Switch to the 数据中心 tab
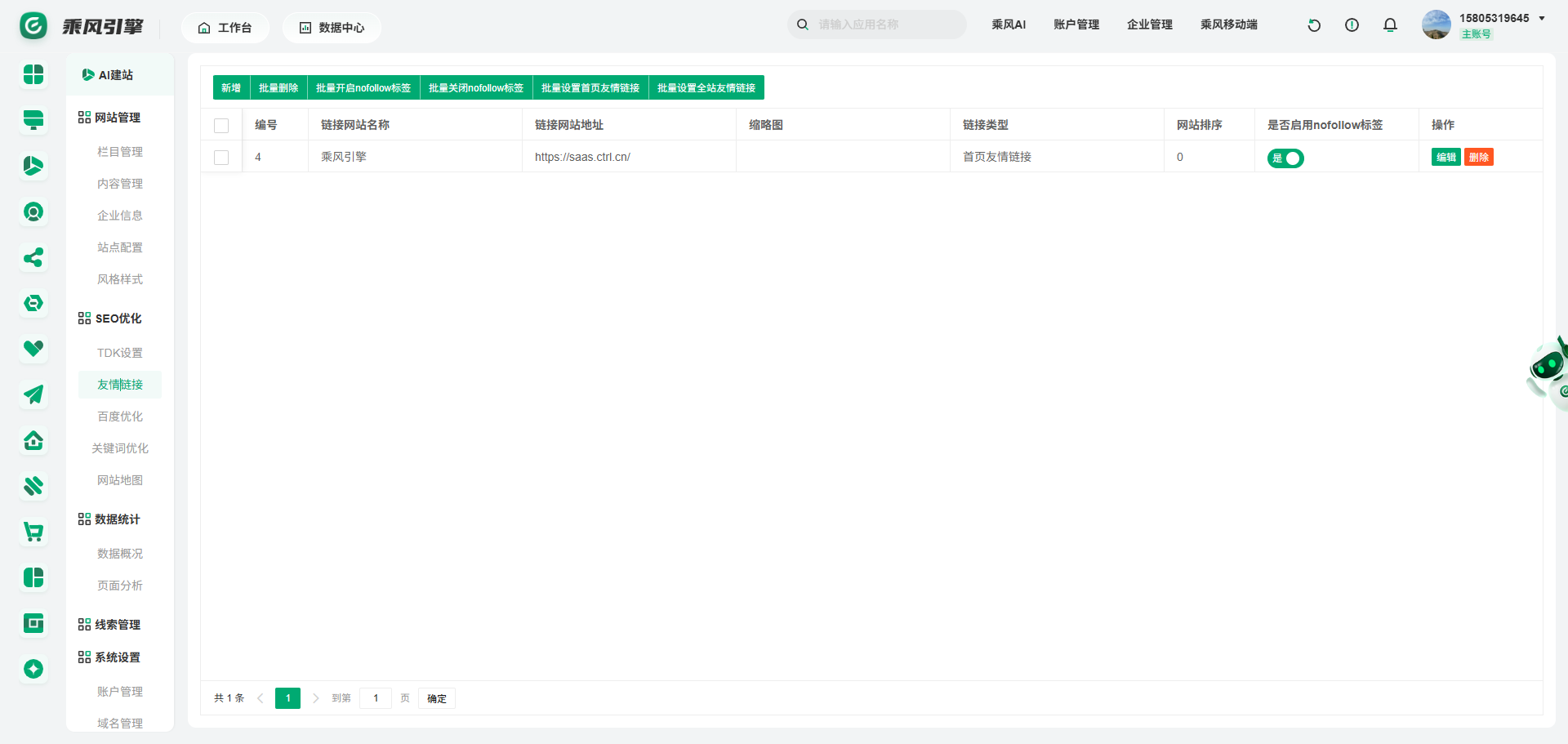The height and width of the screenshot is (744, 1568). (x=332, y=28)
